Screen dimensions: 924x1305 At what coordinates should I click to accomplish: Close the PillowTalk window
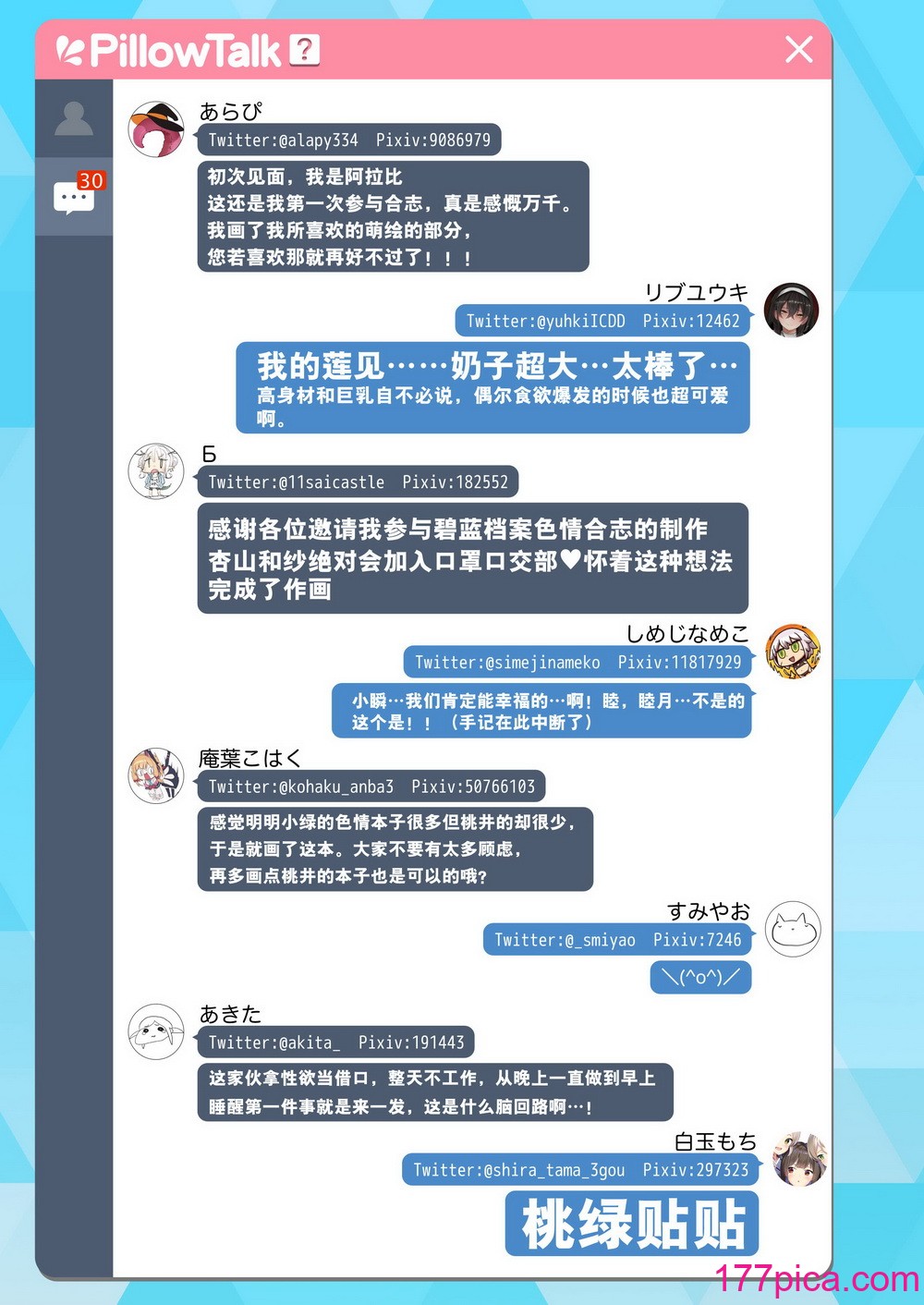tap(799, 49)
